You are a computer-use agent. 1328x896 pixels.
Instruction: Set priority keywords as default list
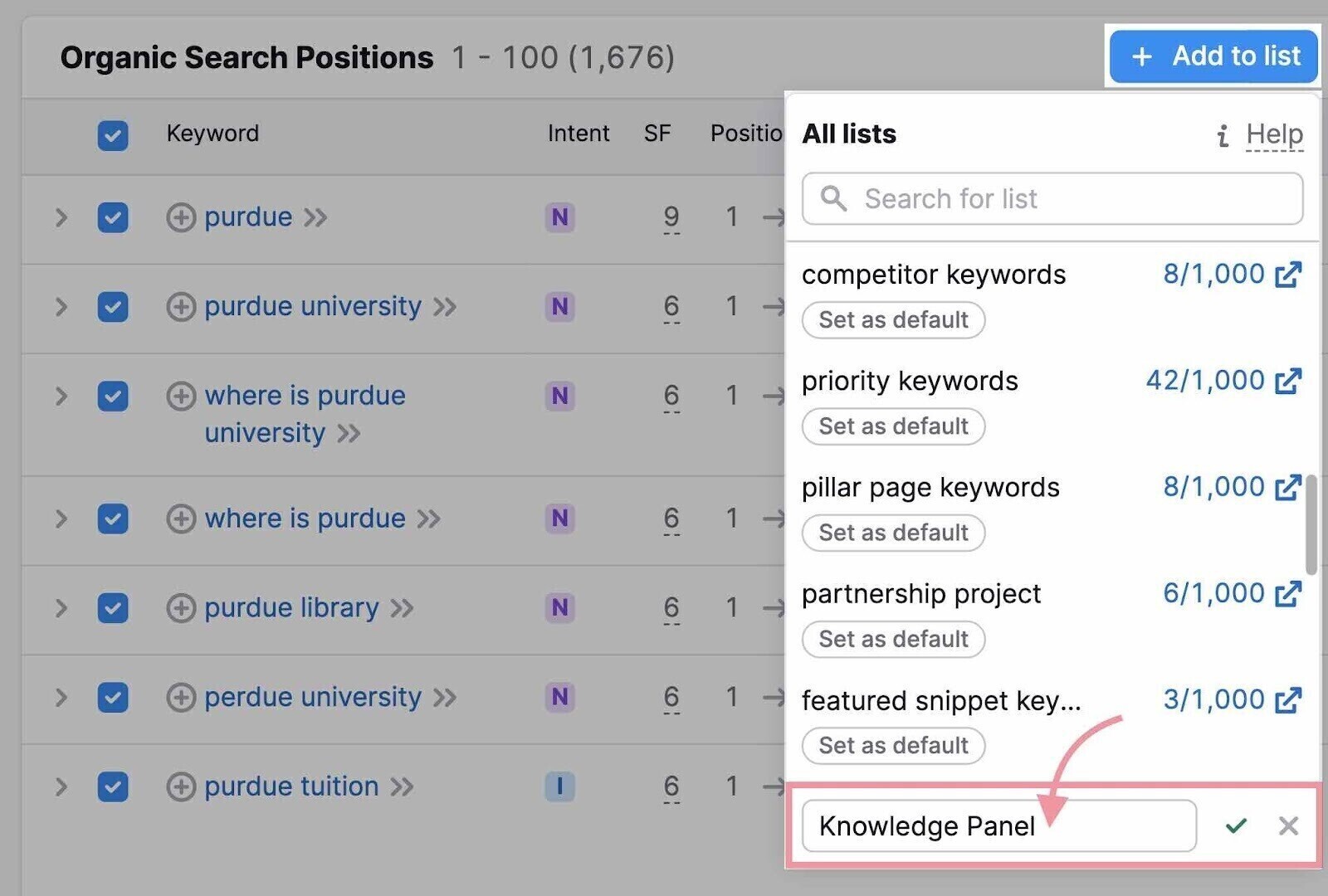(893, 426)
